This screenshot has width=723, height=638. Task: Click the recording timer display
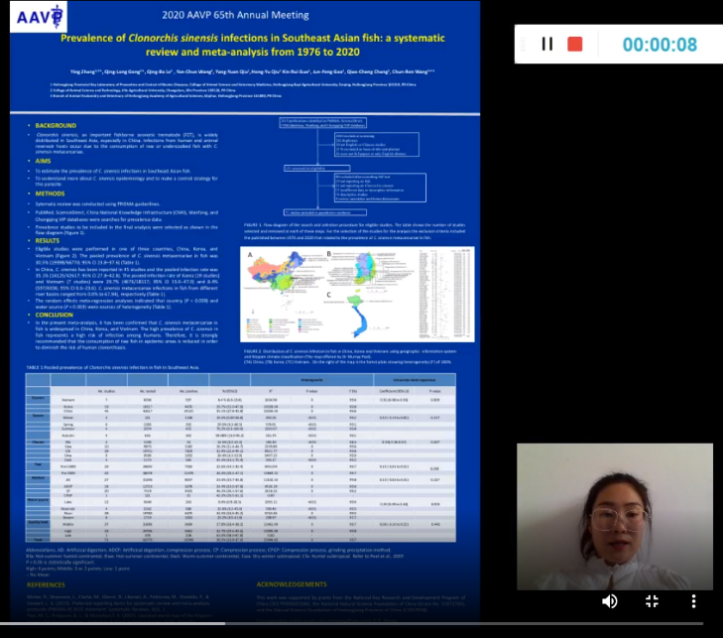(659, 44)
